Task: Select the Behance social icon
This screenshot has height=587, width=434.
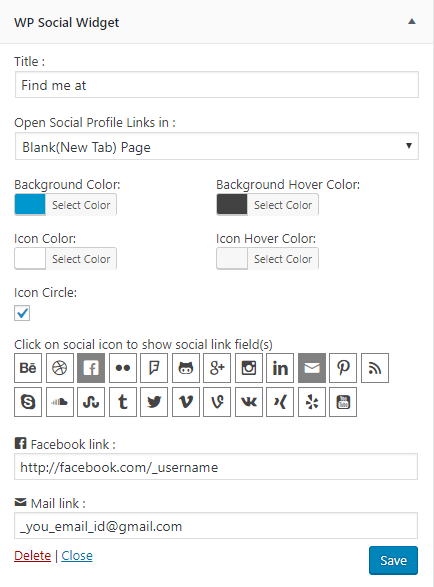Action: [28, 368]
